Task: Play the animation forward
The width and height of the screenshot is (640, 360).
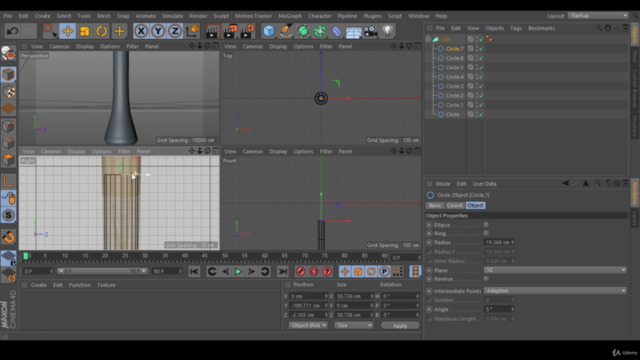Action: tap(238, 271)
